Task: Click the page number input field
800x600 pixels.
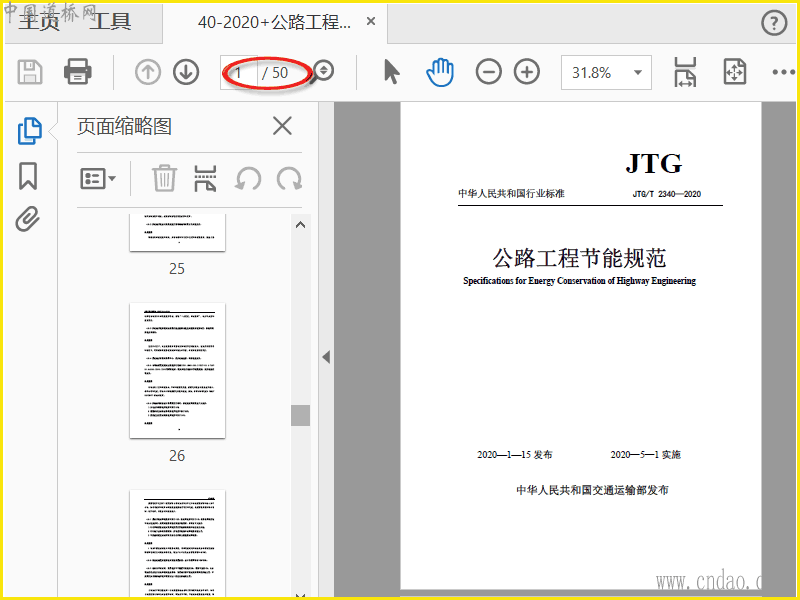Action: (x=239, y=72)
